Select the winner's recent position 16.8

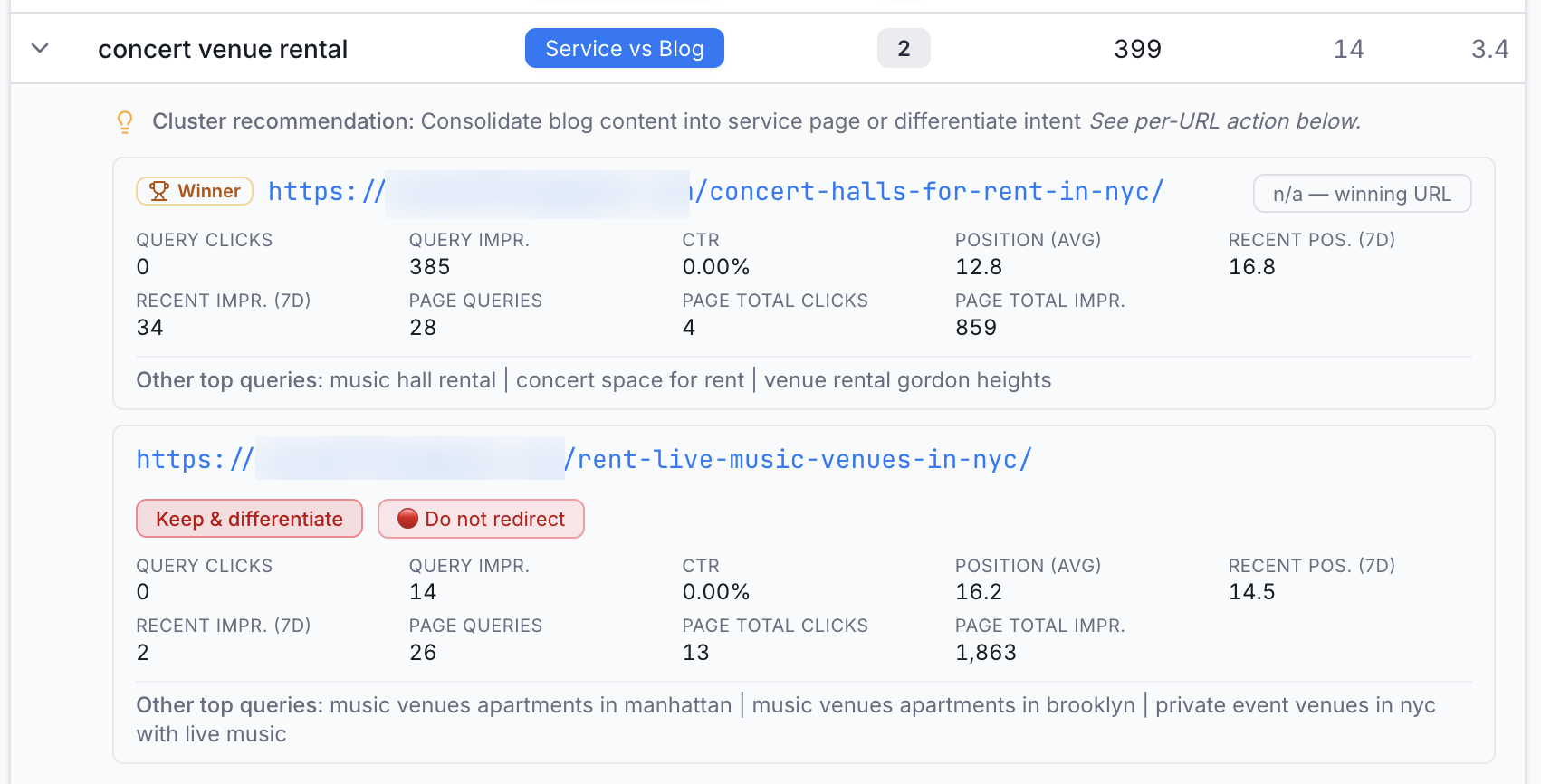(1251, 267)
